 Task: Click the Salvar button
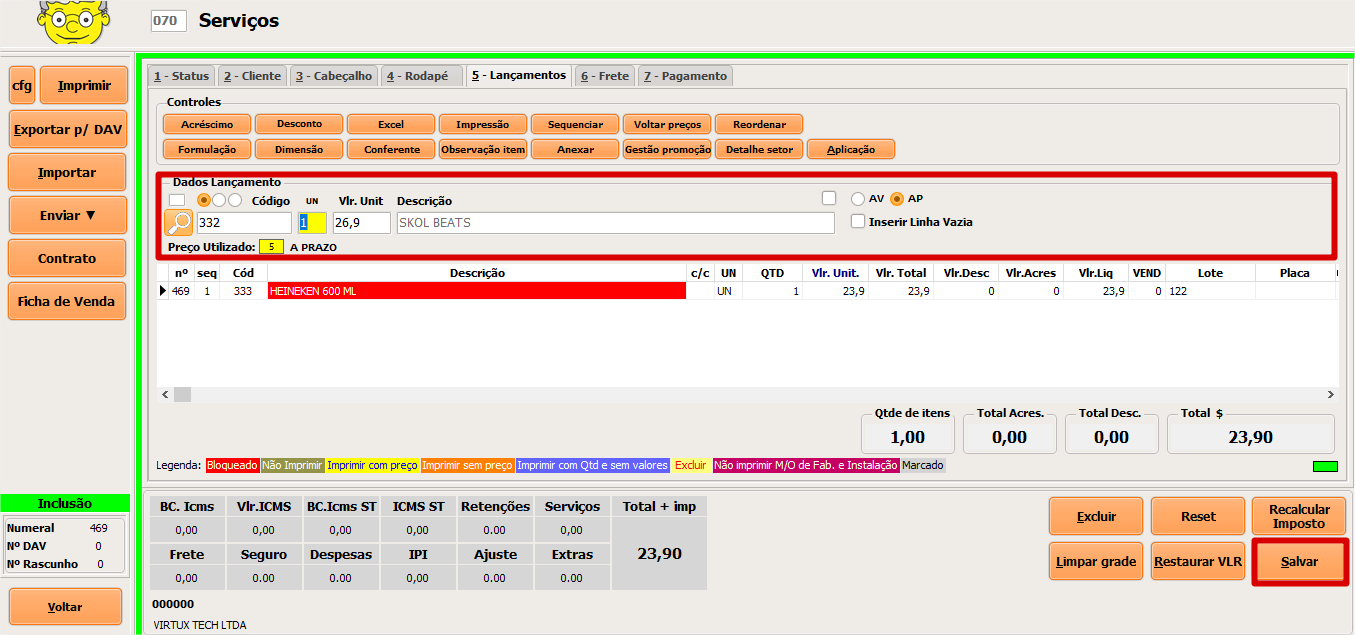pos(1299,562)
